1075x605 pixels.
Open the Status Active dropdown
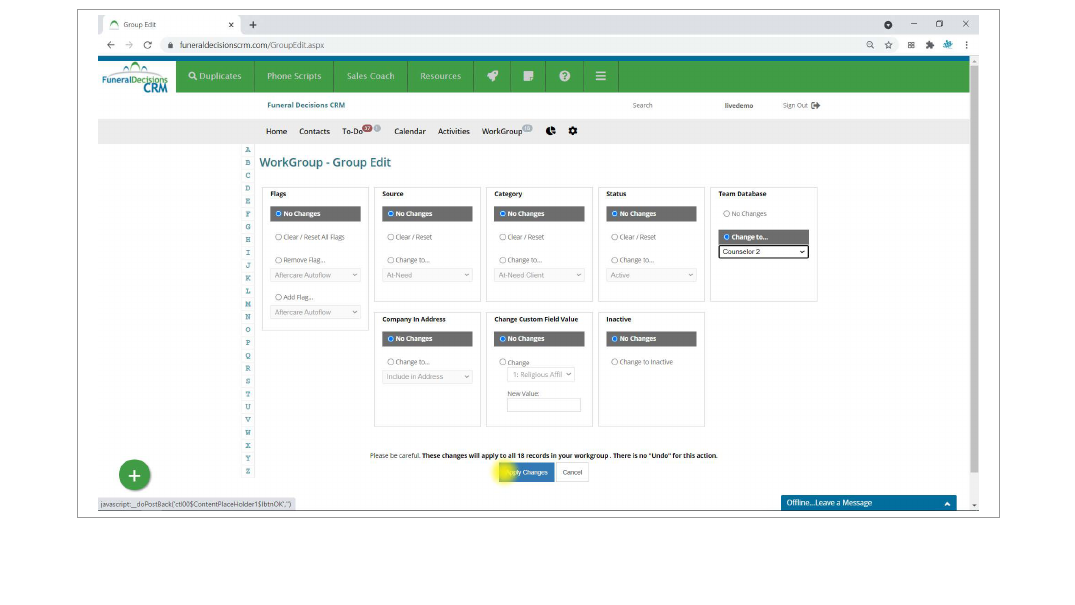[x=651, y=275]
